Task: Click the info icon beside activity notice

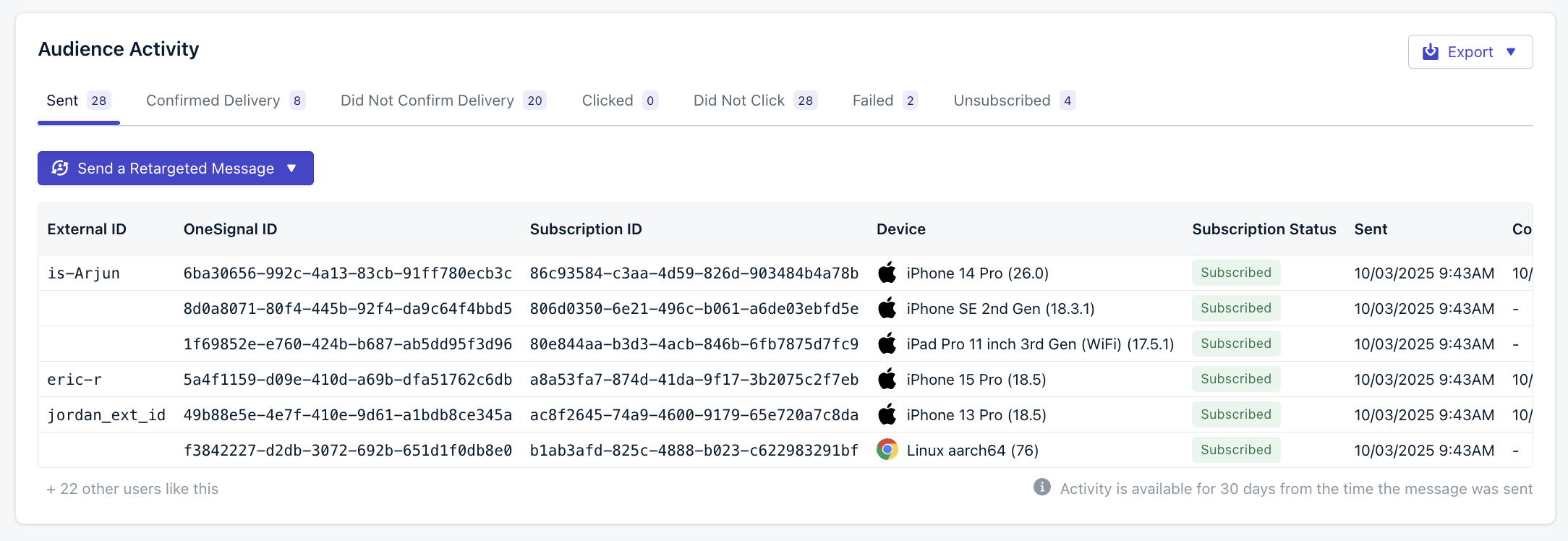Action: pyautogui.click(x=1041, y=487)
